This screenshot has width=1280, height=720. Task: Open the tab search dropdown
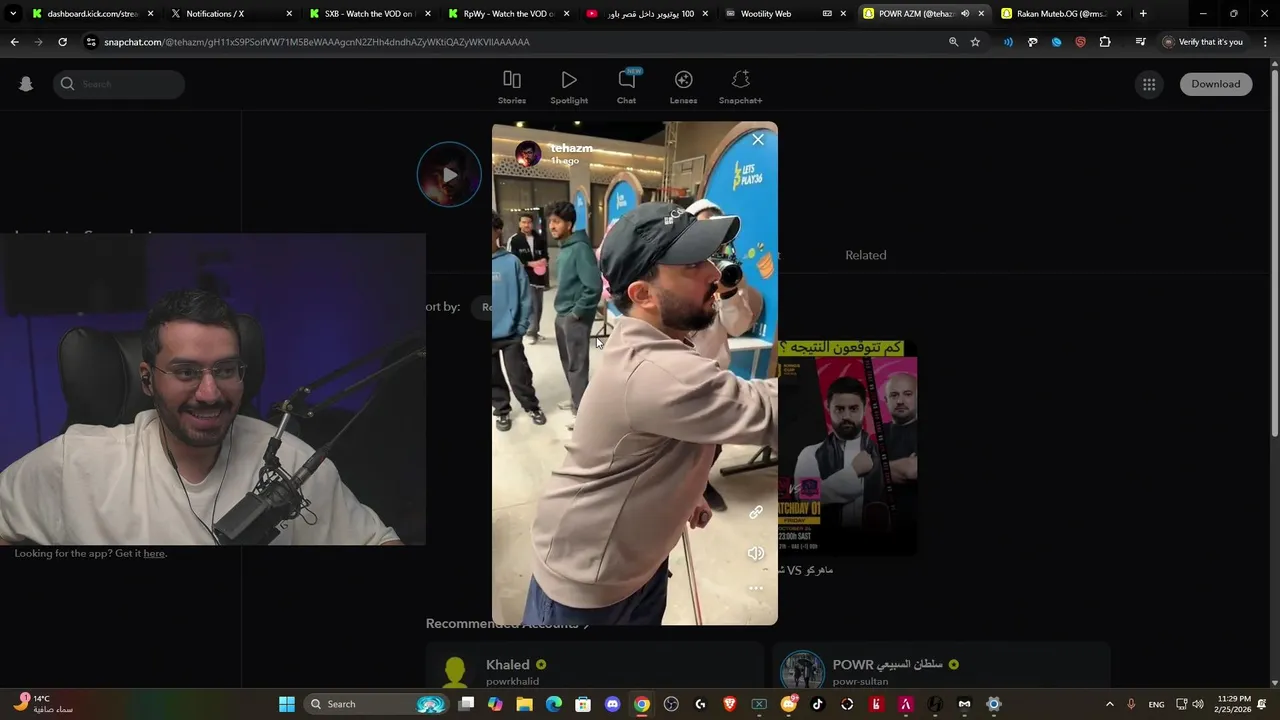point(13,14)
